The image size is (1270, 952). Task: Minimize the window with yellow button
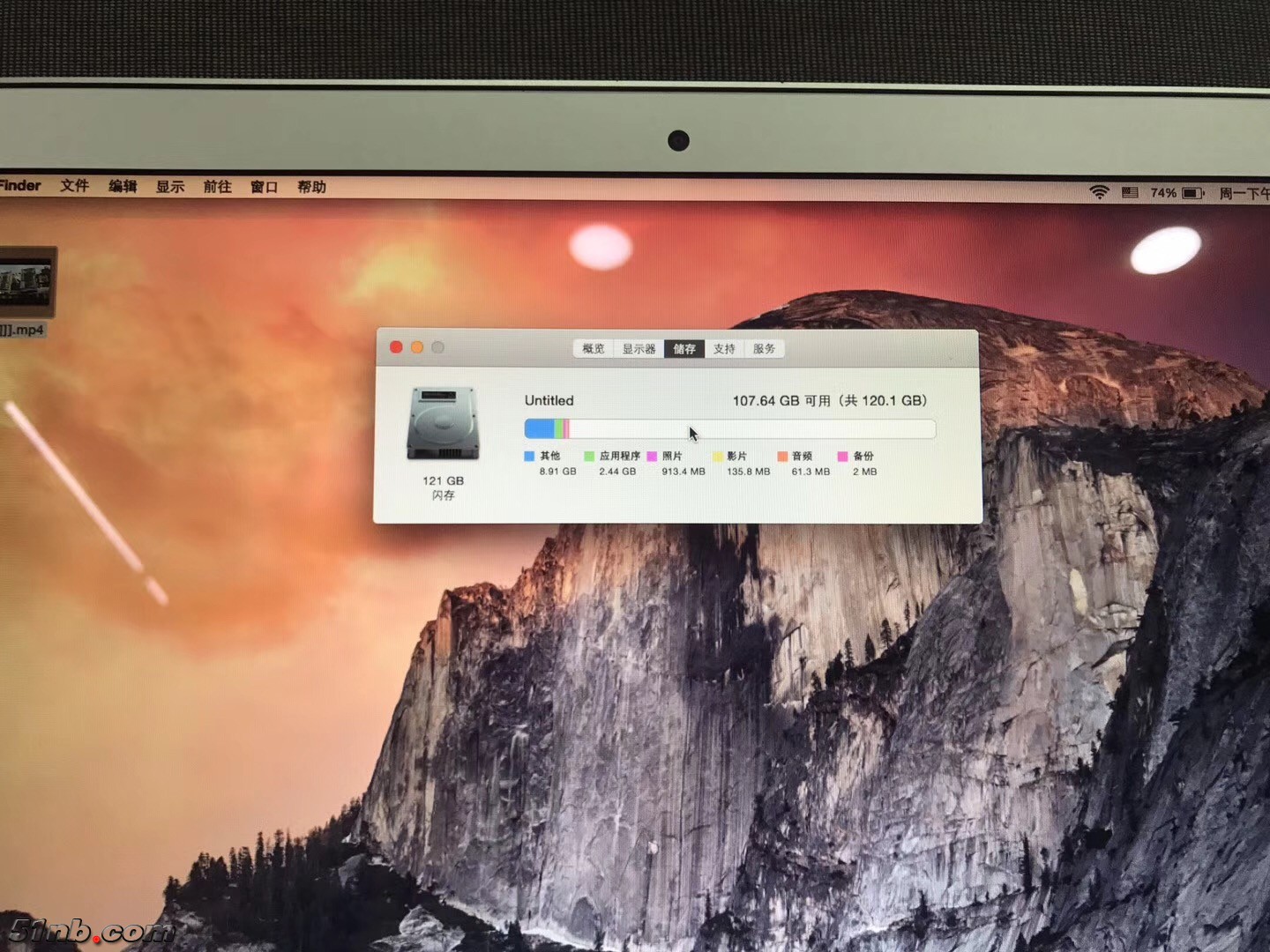(417, 347)
